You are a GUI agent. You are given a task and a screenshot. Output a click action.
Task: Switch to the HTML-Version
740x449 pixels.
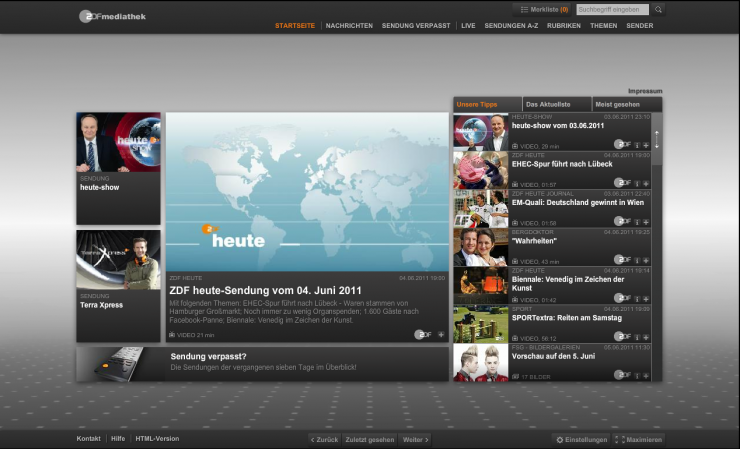pyautogui.click(x=157, y=439)
